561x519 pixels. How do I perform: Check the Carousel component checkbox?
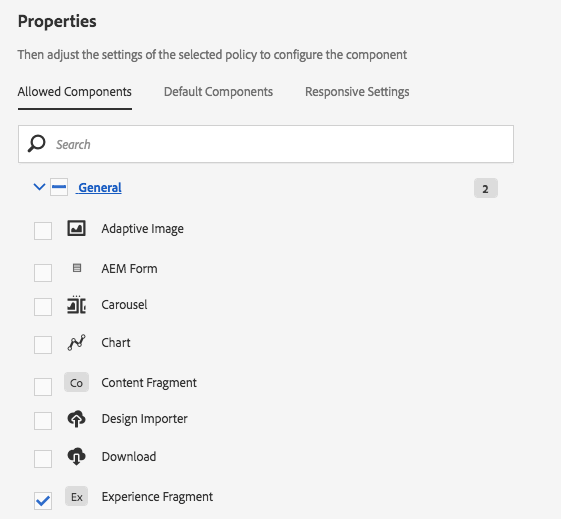(x=43, y=307)
